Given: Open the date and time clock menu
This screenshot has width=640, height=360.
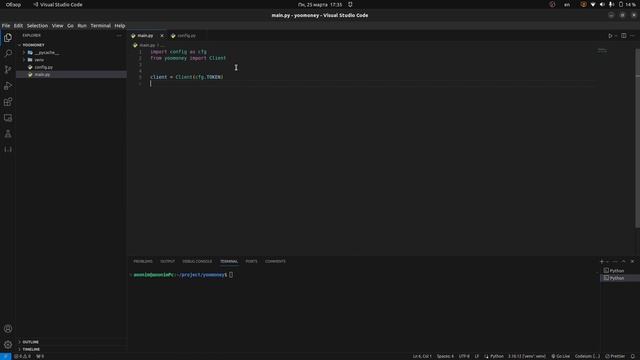Looking at the screenshot, I should (x=320, y=4).
